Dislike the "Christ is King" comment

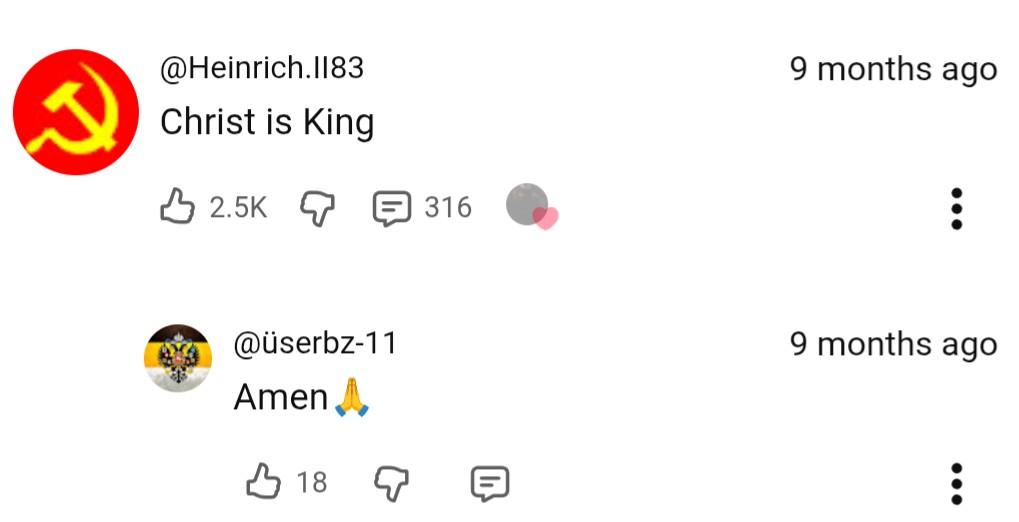pyautogui.click(x=317, y=208)
